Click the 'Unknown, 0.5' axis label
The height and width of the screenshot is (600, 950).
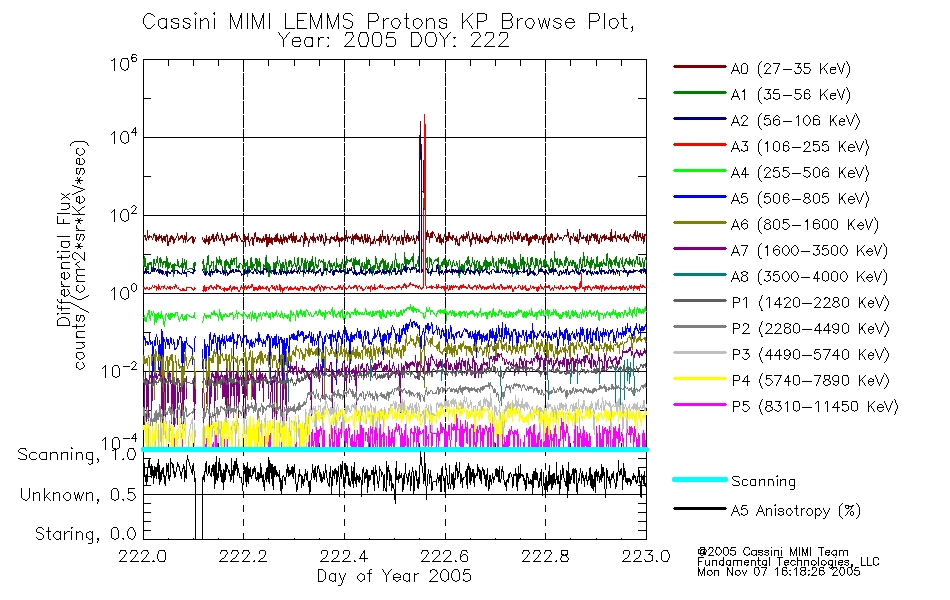click(x=78, y=495)
